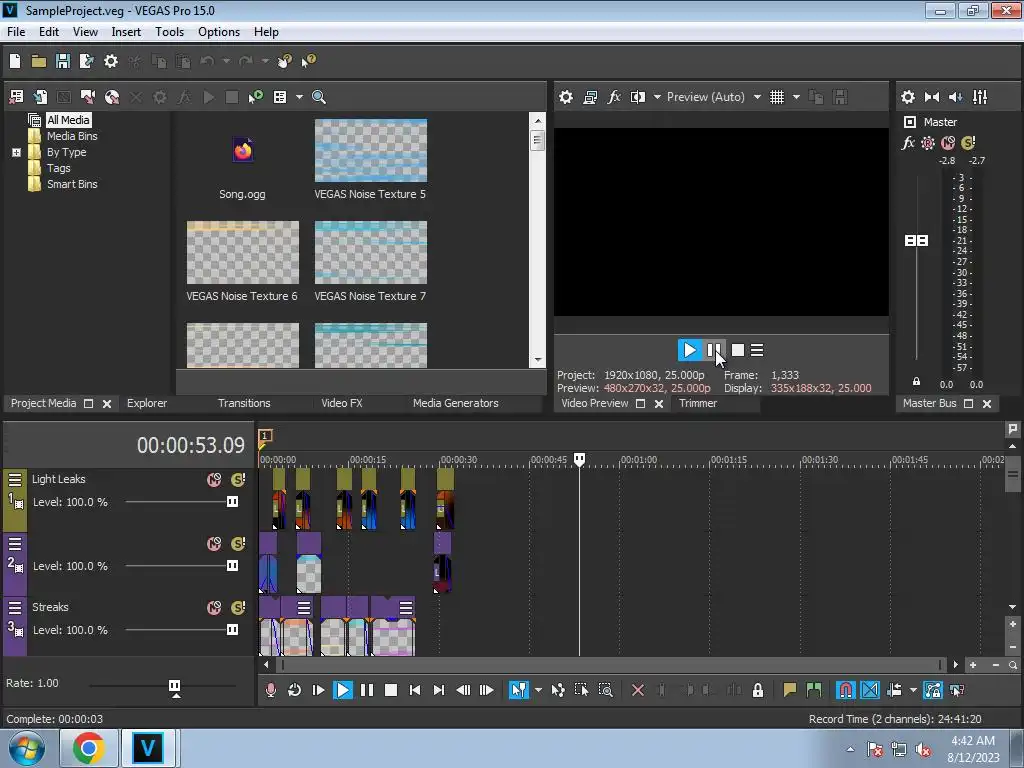Screen dimensions: 1024x768
Task: Click the preview overlays grid icon
Action: [x=776, y=97]
